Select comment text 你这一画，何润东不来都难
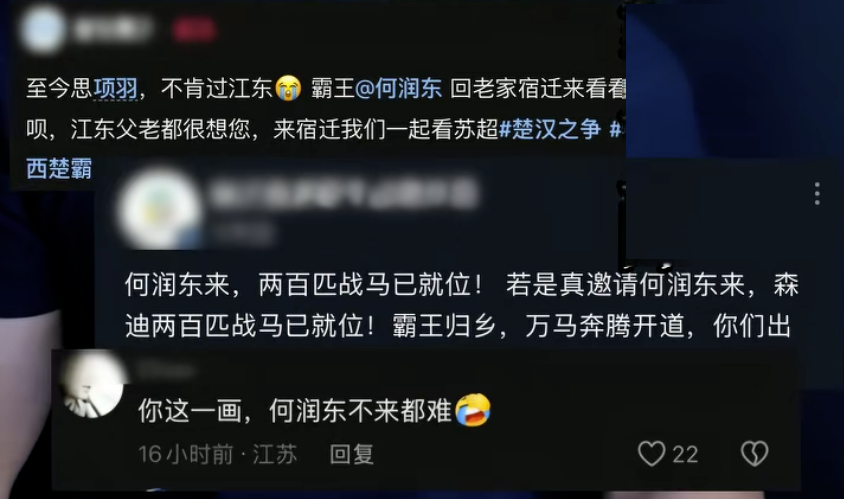Image resolution: width=844 pixels, height=499 pixels. [294, 411]
